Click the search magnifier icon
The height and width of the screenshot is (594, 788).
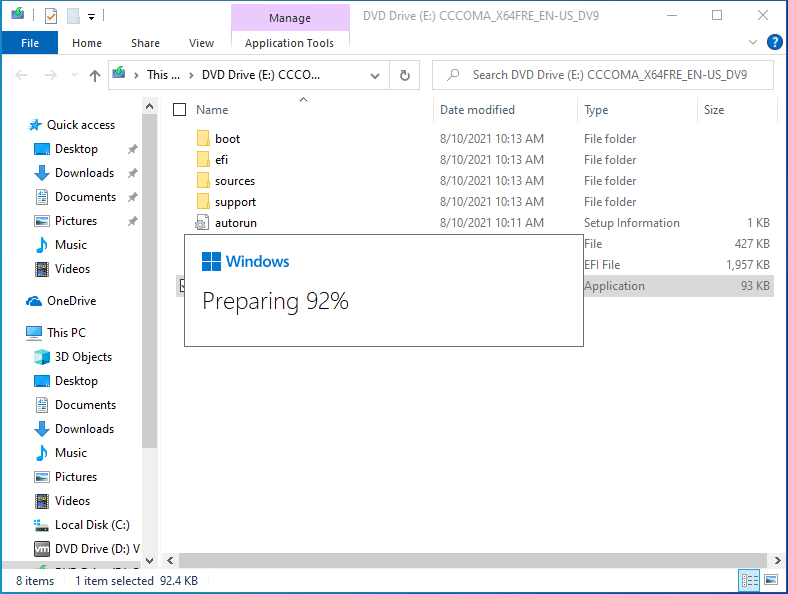tap(453, 75)
